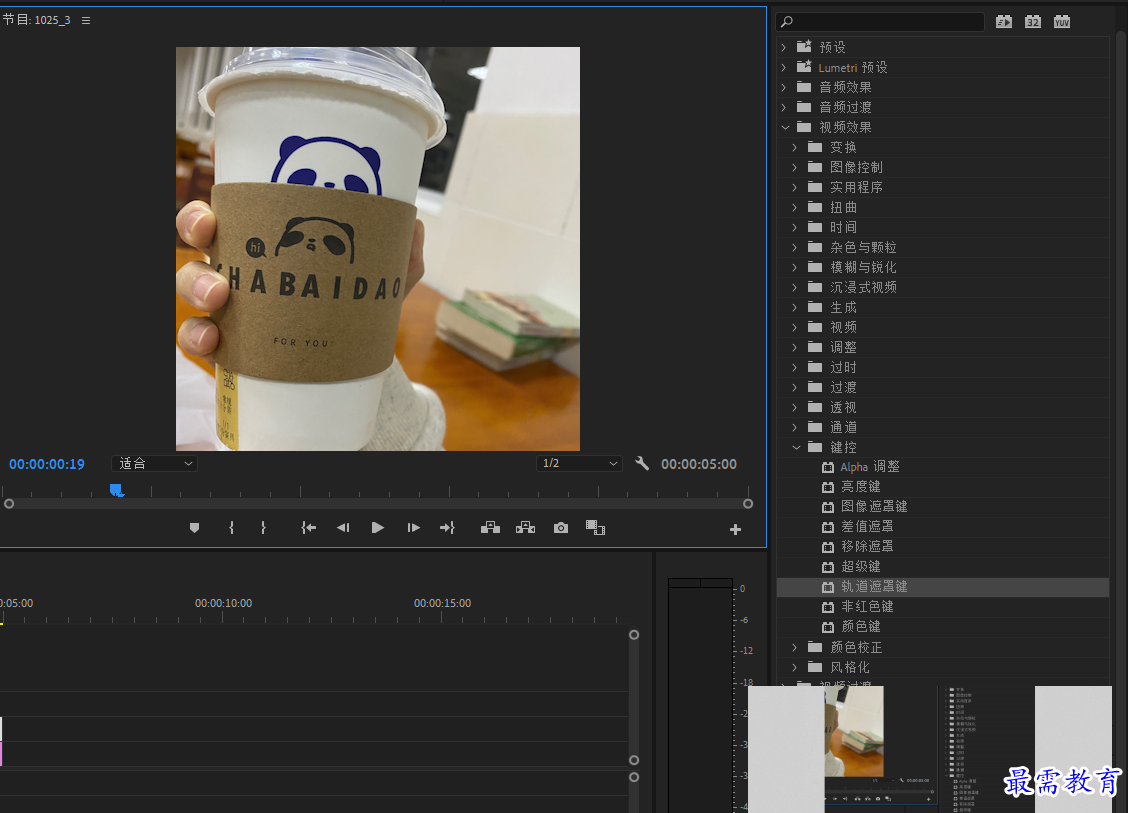Open the playback resolution 1/2 dropdown
1128x813 pixels.
pos(579,463)
